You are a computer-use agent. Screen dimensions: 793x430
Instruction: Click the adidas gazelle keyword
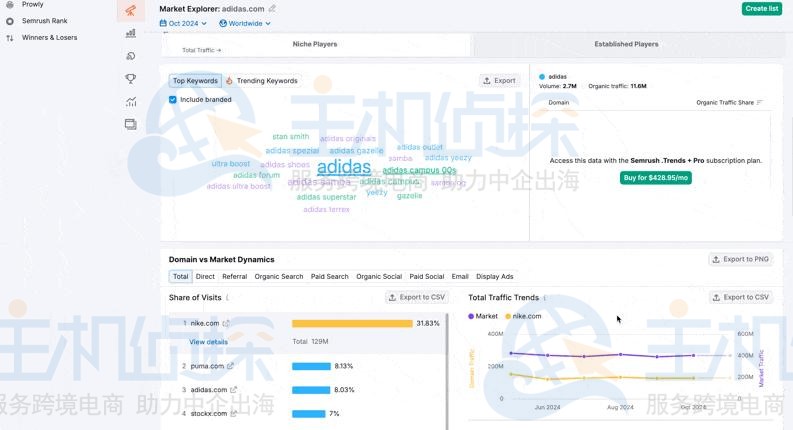356,151
